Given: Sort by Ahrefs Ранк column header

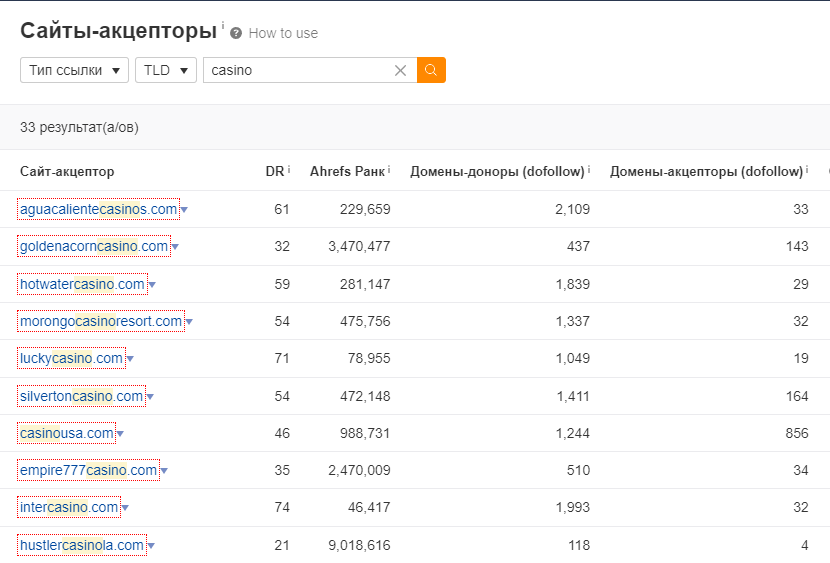Looking at the screenshot, I should coord(346,171).
